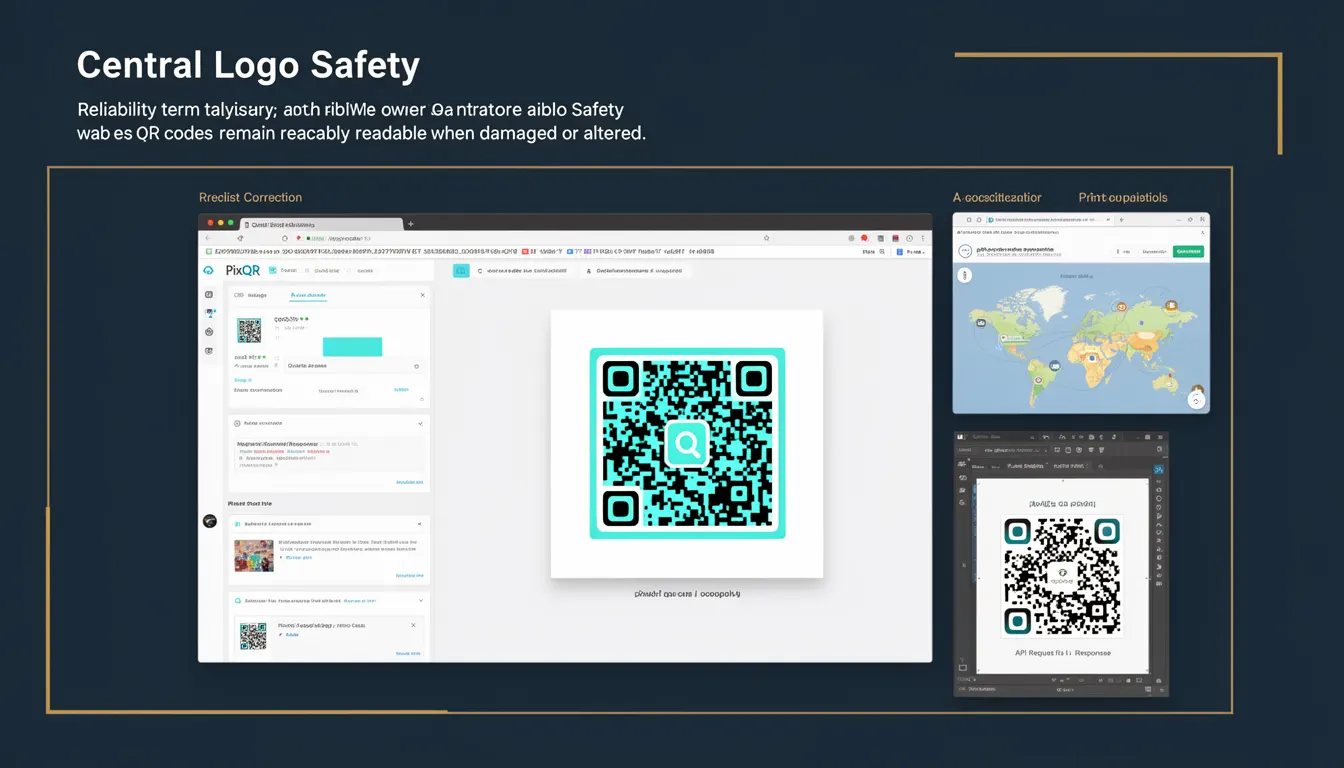This screenshot has height=768, width=1344.
Task: Open a new browser tab with the plus button
Action: pyautogui.click(x=411, y=224)
